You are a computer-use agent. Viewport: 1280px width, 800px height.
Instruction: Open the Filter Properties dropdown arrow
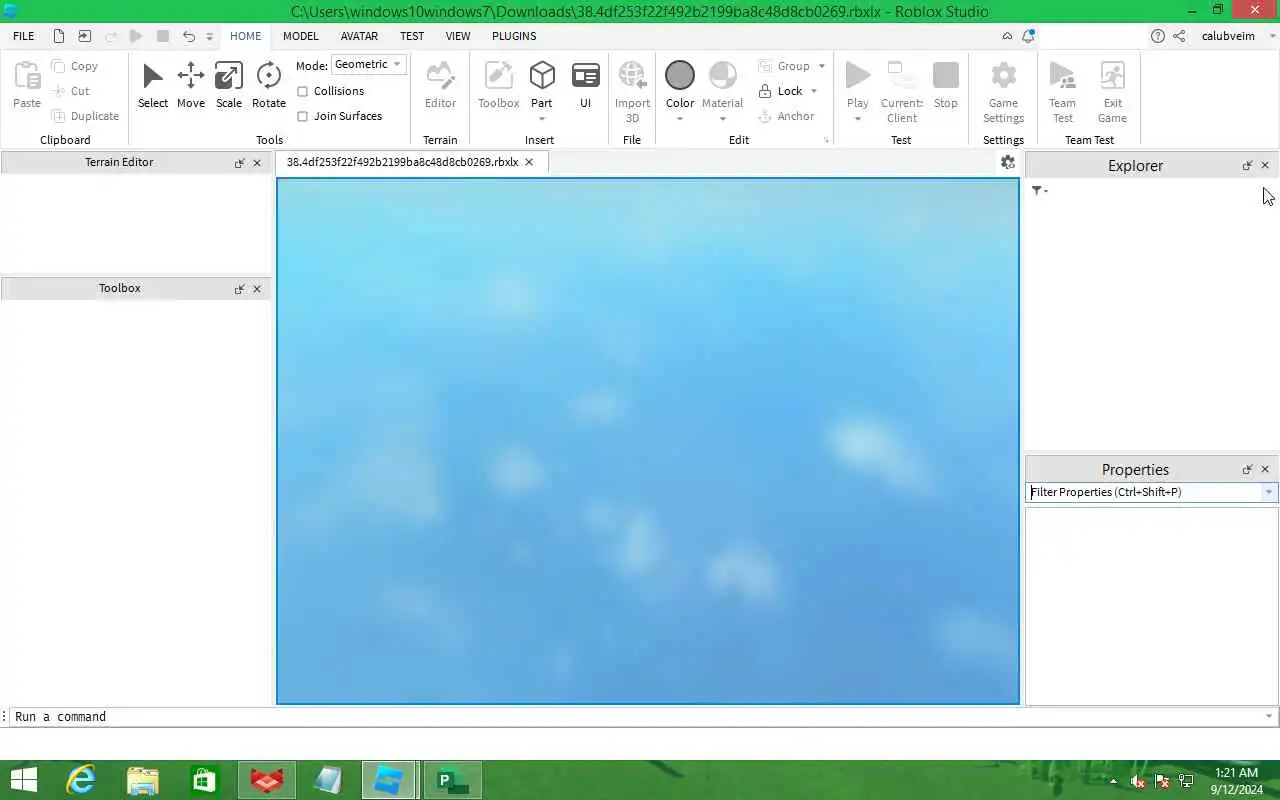tap(1269, 492)
